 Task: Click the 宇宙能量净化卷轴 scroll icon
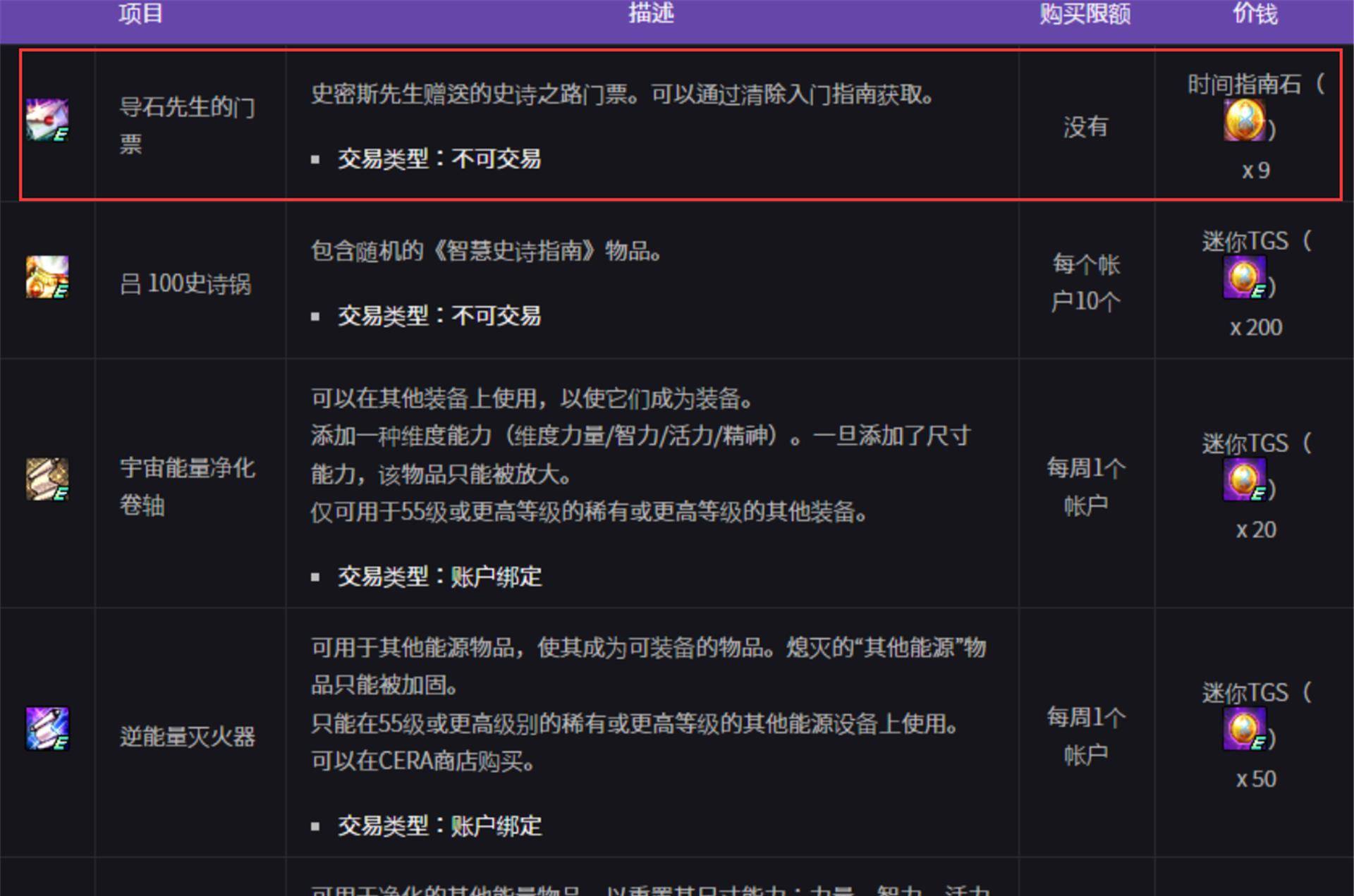click(47, 479)
